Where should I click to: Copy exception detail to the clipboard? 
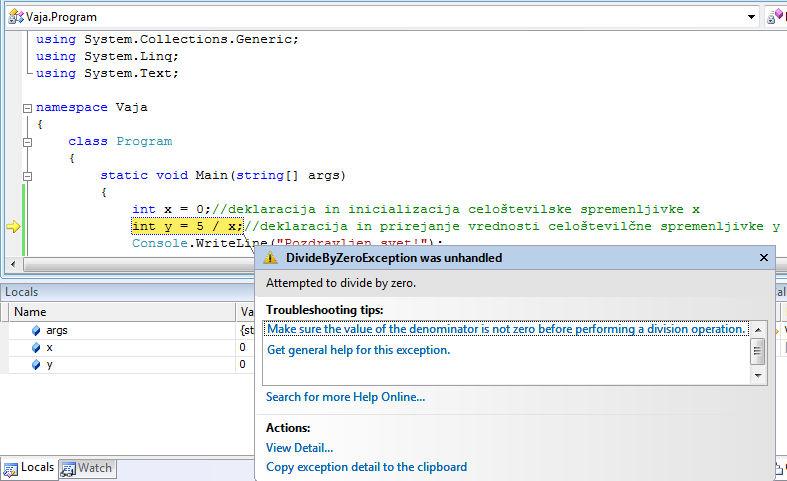click(x=366, y=467)
